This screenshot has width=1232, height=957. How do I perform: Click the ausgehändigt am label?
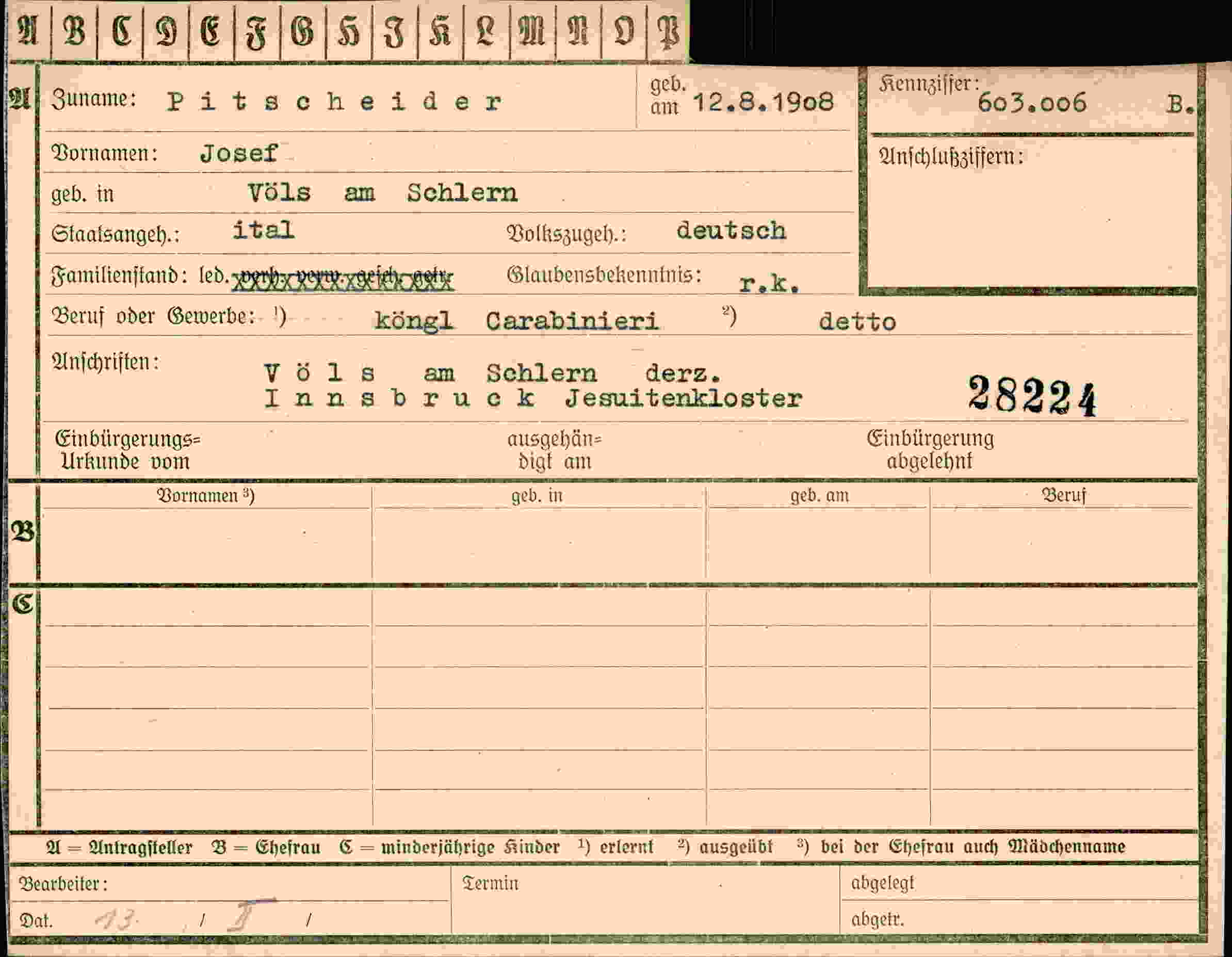555,450
